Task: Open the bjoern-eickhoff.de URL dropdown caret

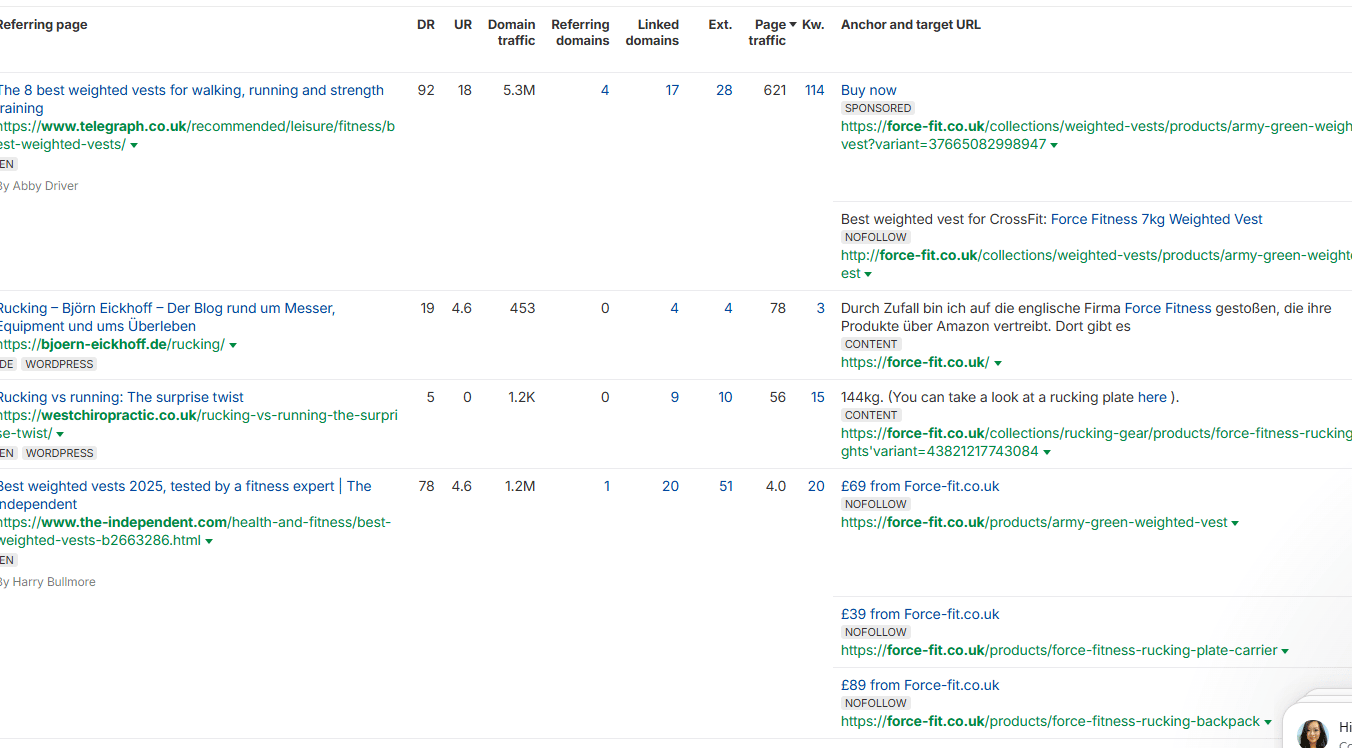Action: coord(233,345)
